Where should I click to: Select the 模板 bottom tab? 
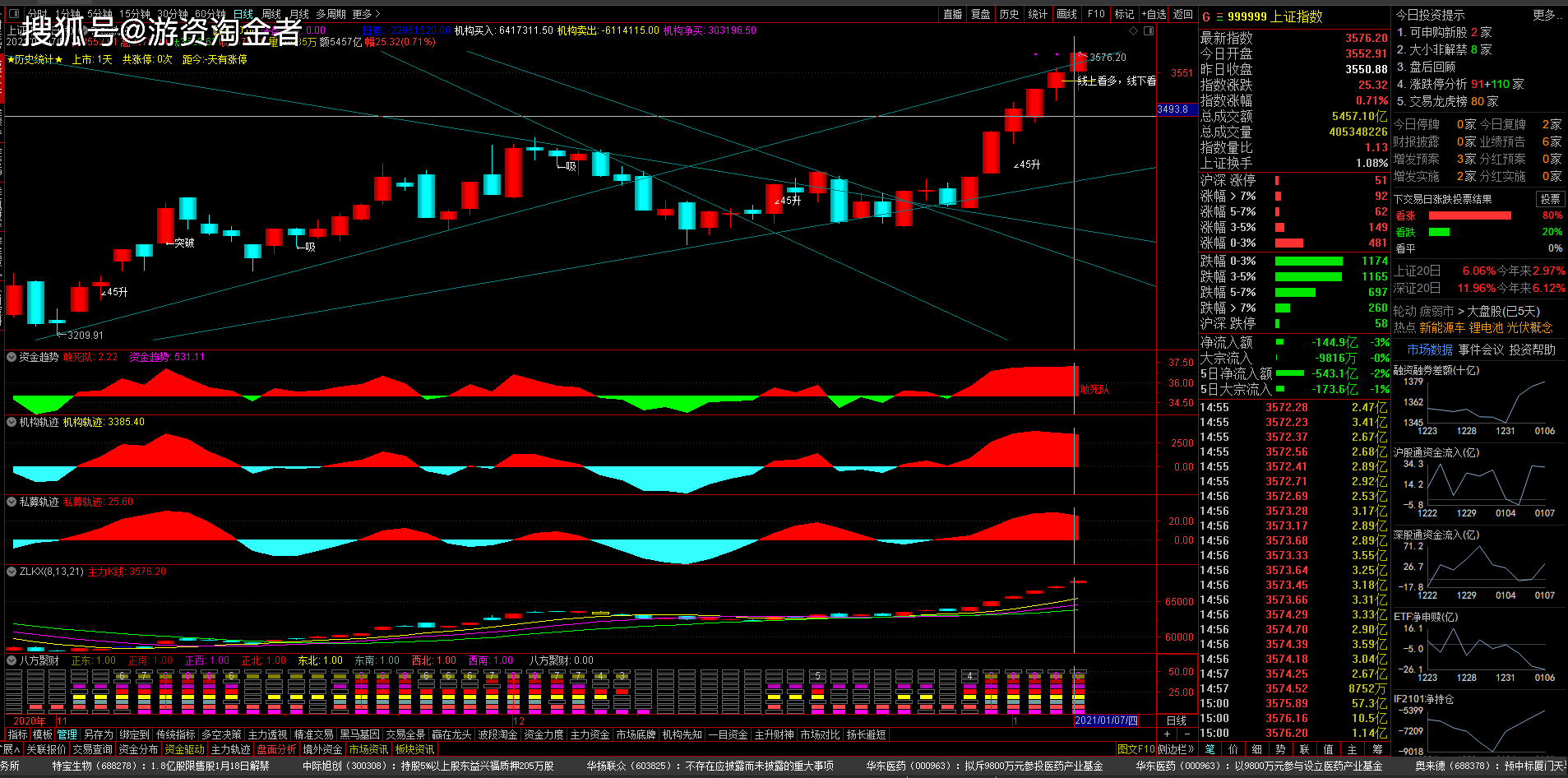pyautogui.click(x=42, y=734)
